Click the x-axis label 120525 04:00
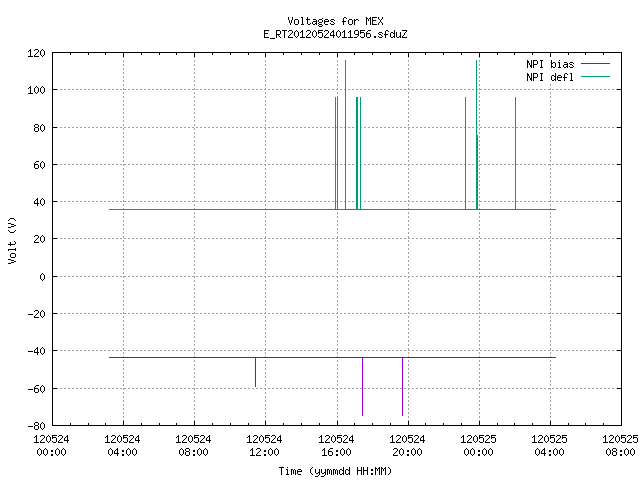The image size is (640, 480). [x=549, y=446]
